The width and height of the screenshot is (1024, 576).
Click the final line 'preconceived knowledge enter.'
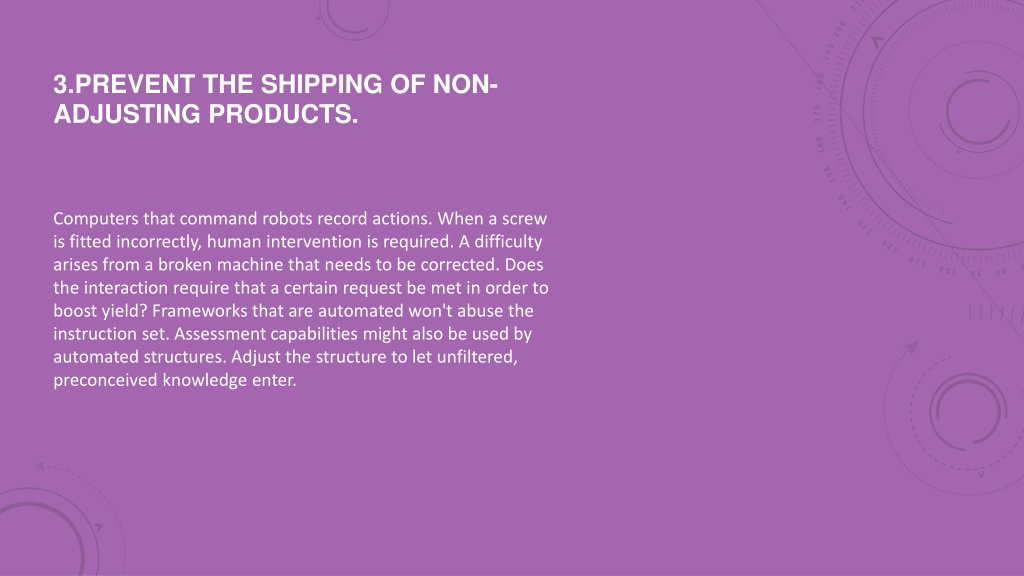[x=174, y=380]
